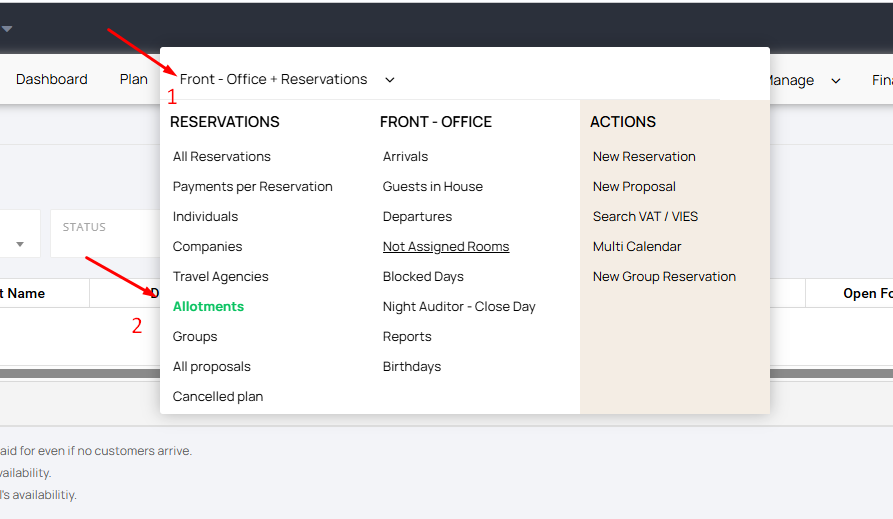Create a New Reservation
The height and width of the screenshot is (519, 893).
(x=644, y=156)
